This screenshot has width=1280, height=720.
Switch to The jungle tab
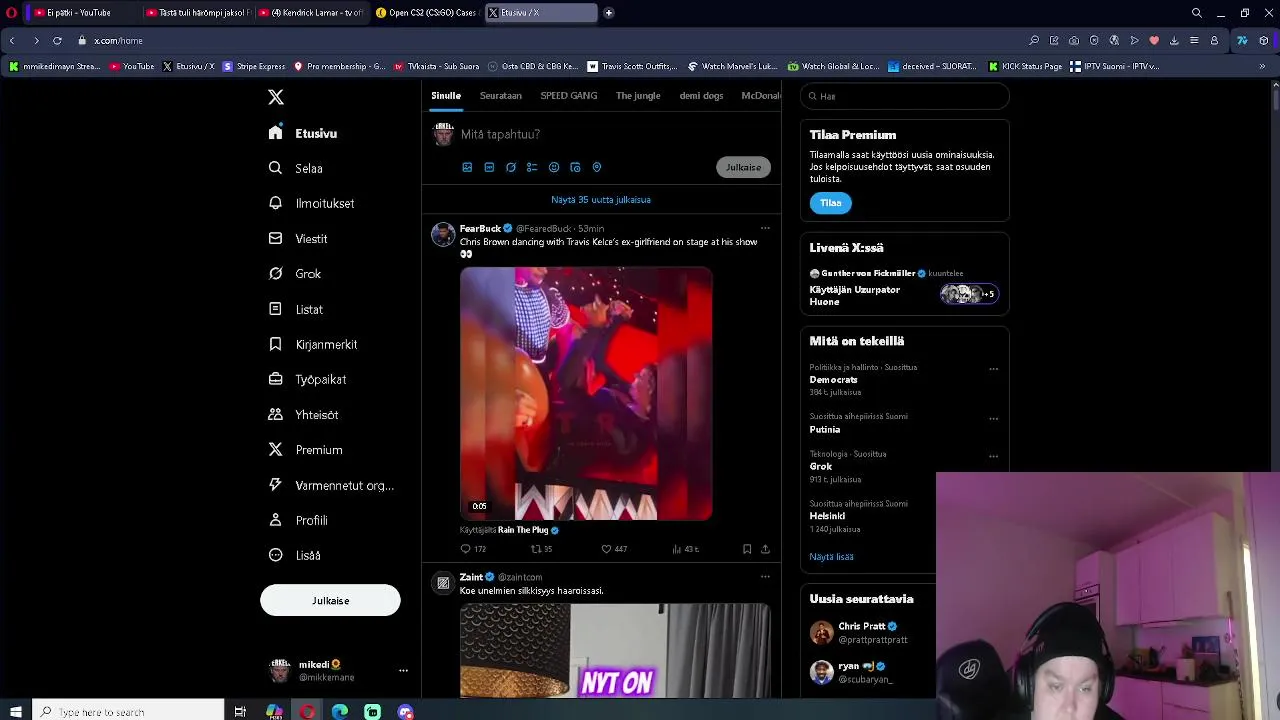pos(638,96)
